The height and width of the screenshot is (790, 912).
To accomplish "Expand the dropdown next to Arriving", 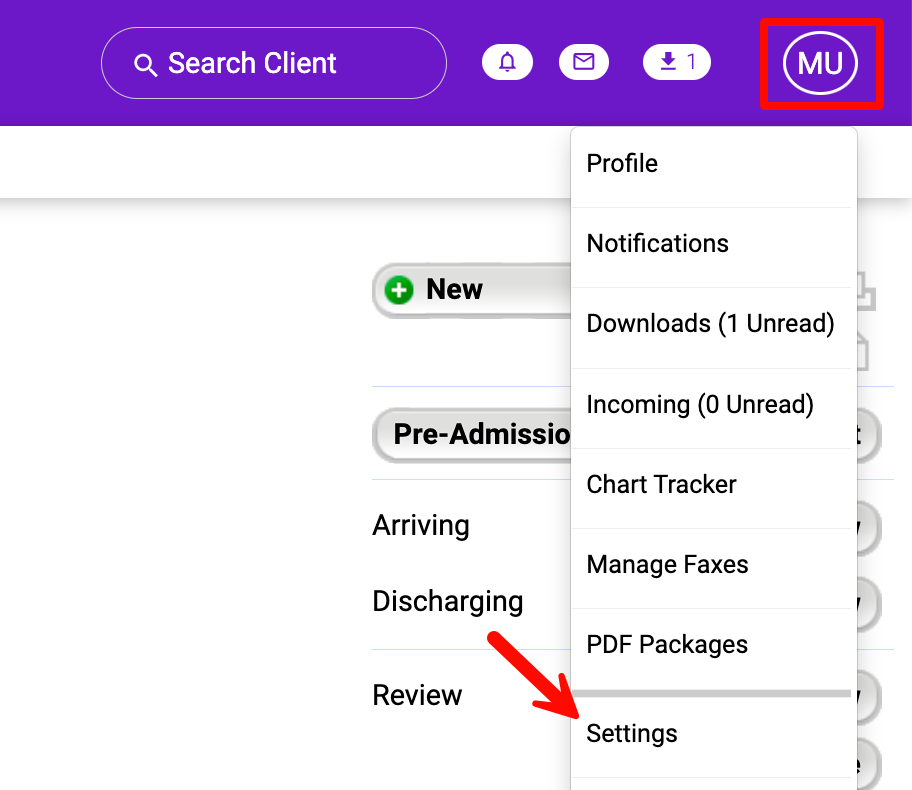I will point(858,525).
